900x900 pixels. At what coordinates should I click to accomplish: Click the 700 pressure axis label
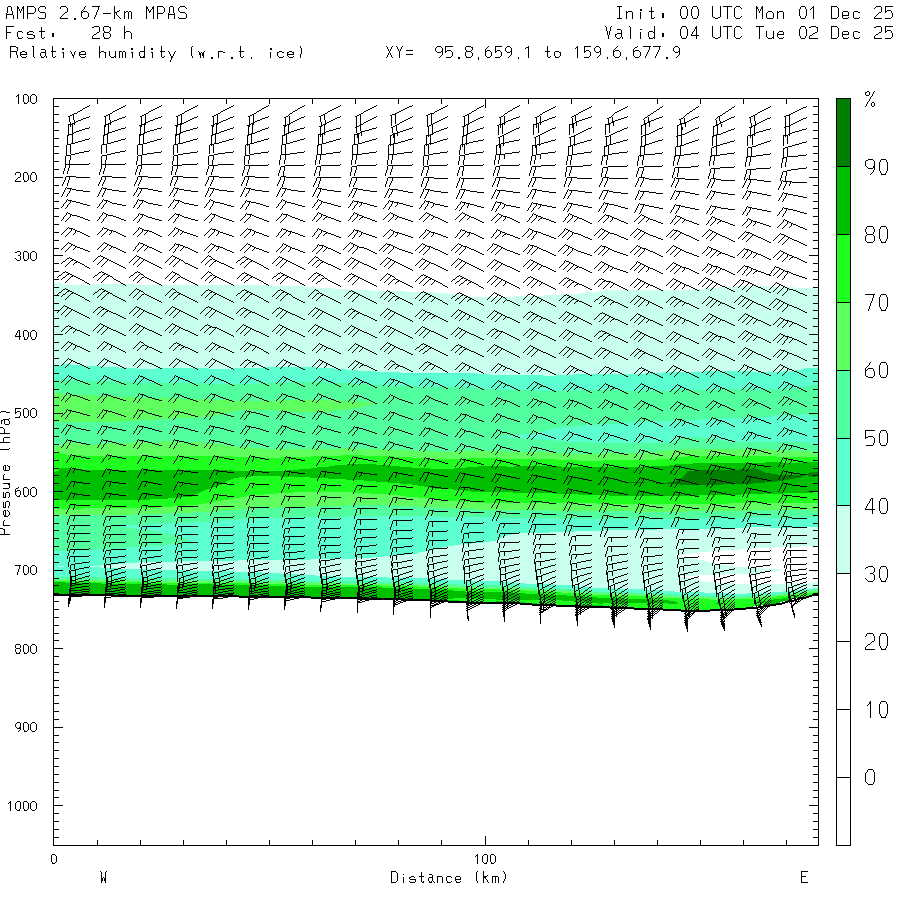26,571
